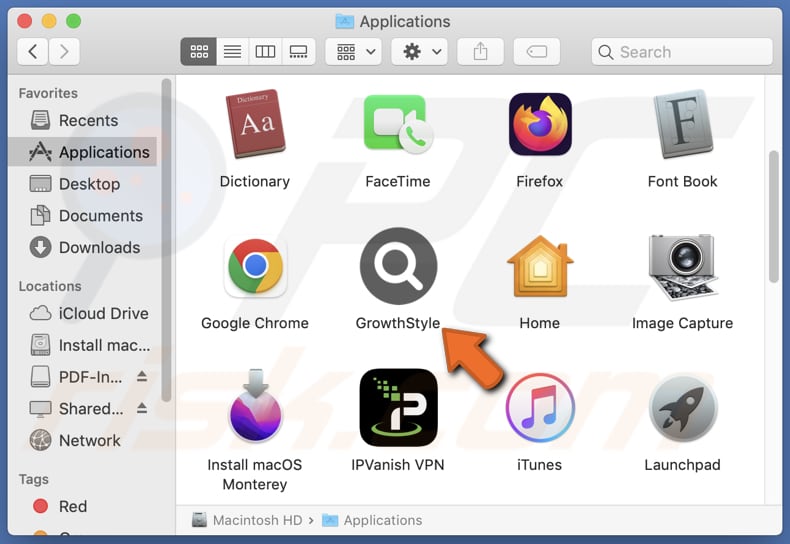
Task: Open Network in the sidebar
Action: [84, 440]
